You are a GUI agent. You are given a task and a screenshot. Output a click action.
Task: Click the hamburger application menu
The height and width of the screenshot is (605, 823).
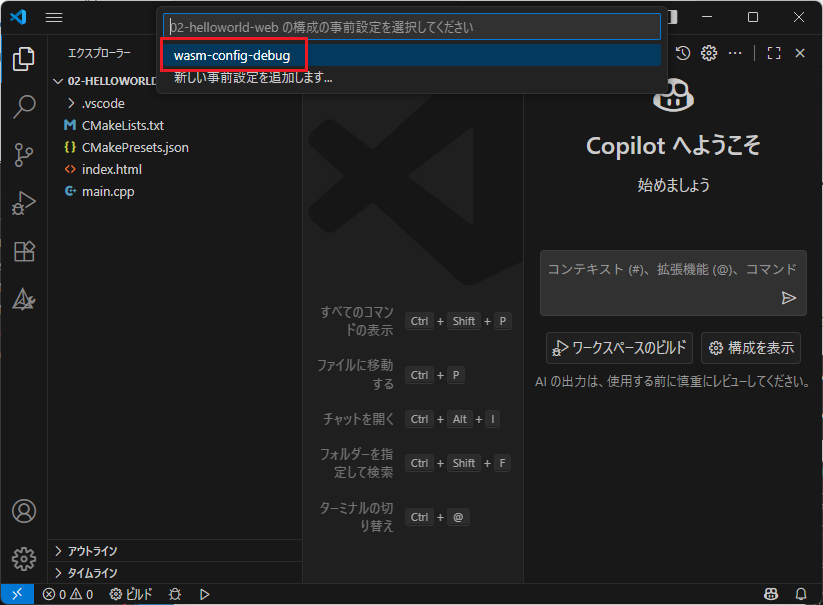[54, 17]
